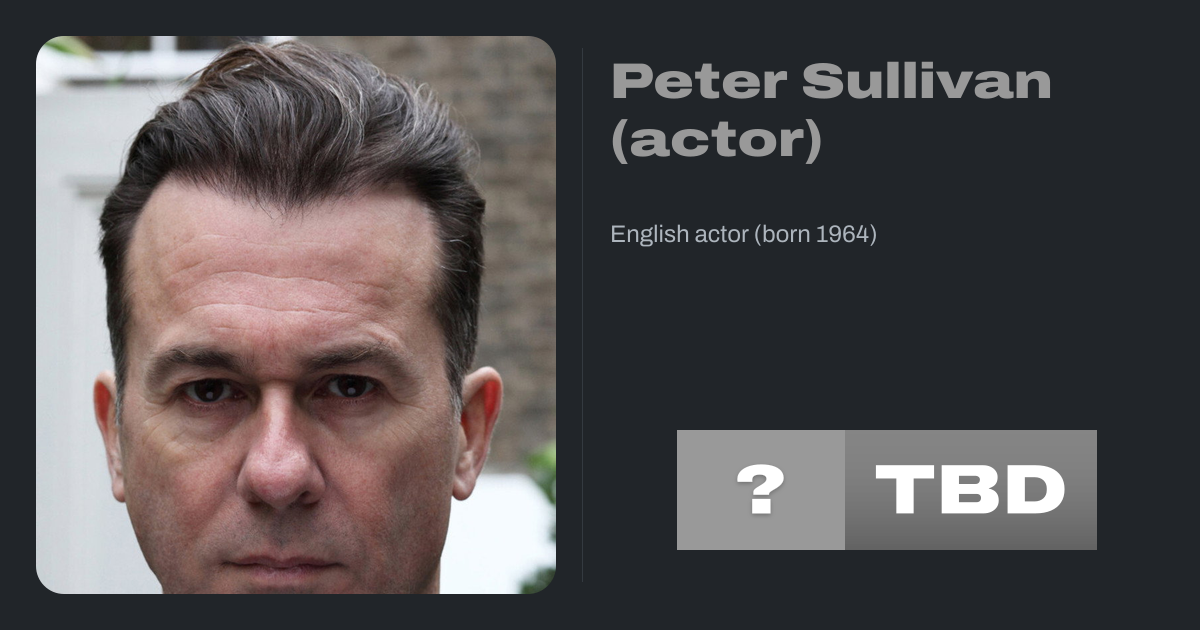This screenshot has height=630, width=1200.
Task: Click the vertical divider beside the photo
Action: pyautogui.click(x=582, y=315)
